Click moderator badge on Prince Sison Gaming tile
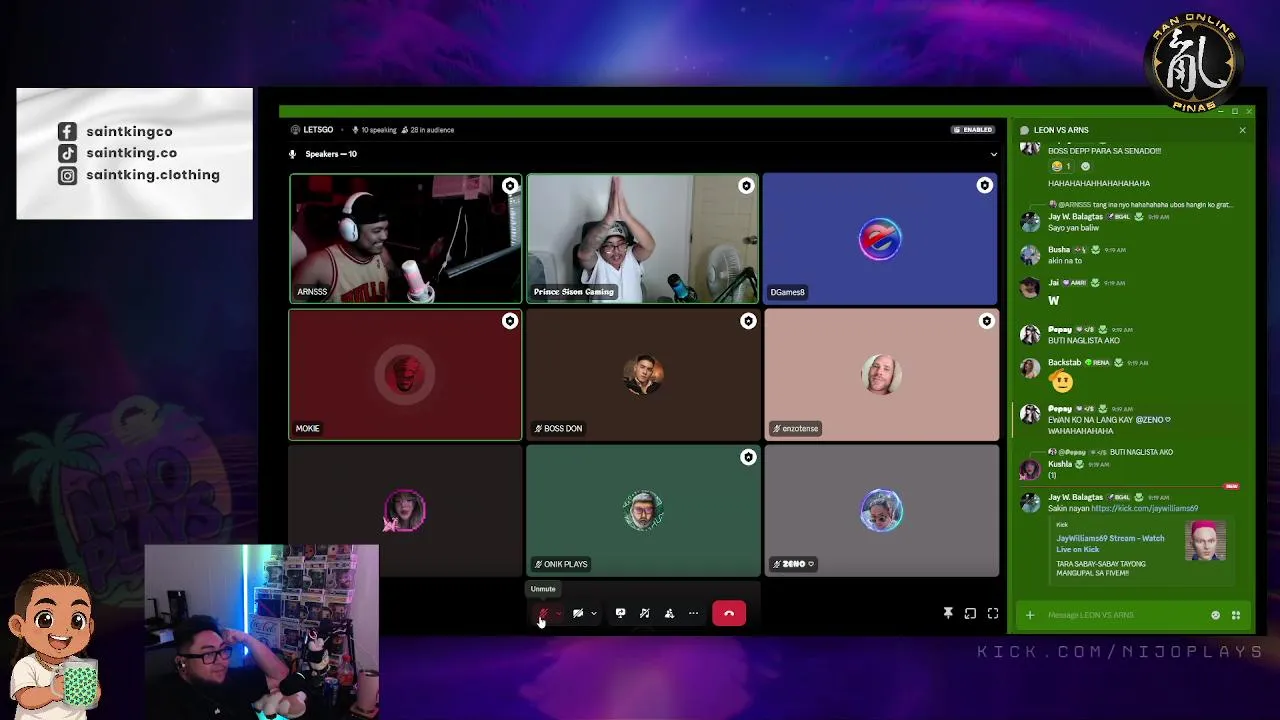The width and height of the screenshot is (1280, 720). pyautogui.click(x=746, y=185)
